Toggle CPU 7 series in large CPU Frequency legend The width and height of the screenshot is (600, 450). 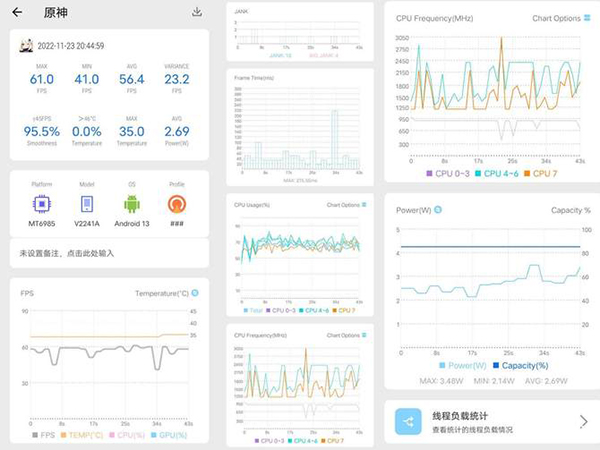[541, 174]
